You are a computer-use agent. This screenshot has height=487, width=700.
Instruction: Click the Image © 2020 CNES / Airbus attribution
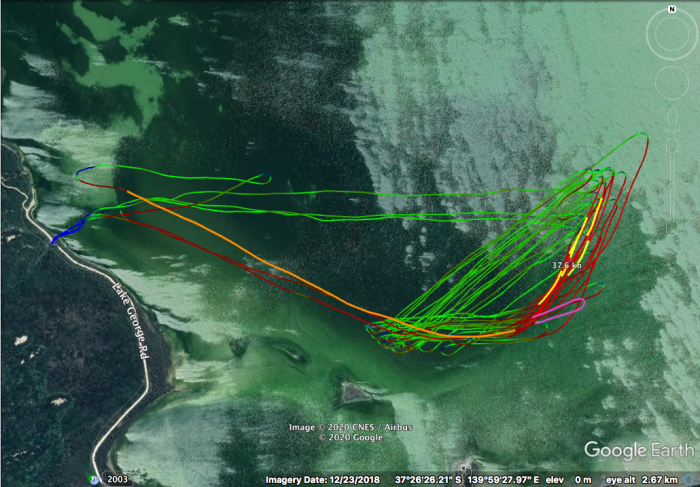[350, 427]
